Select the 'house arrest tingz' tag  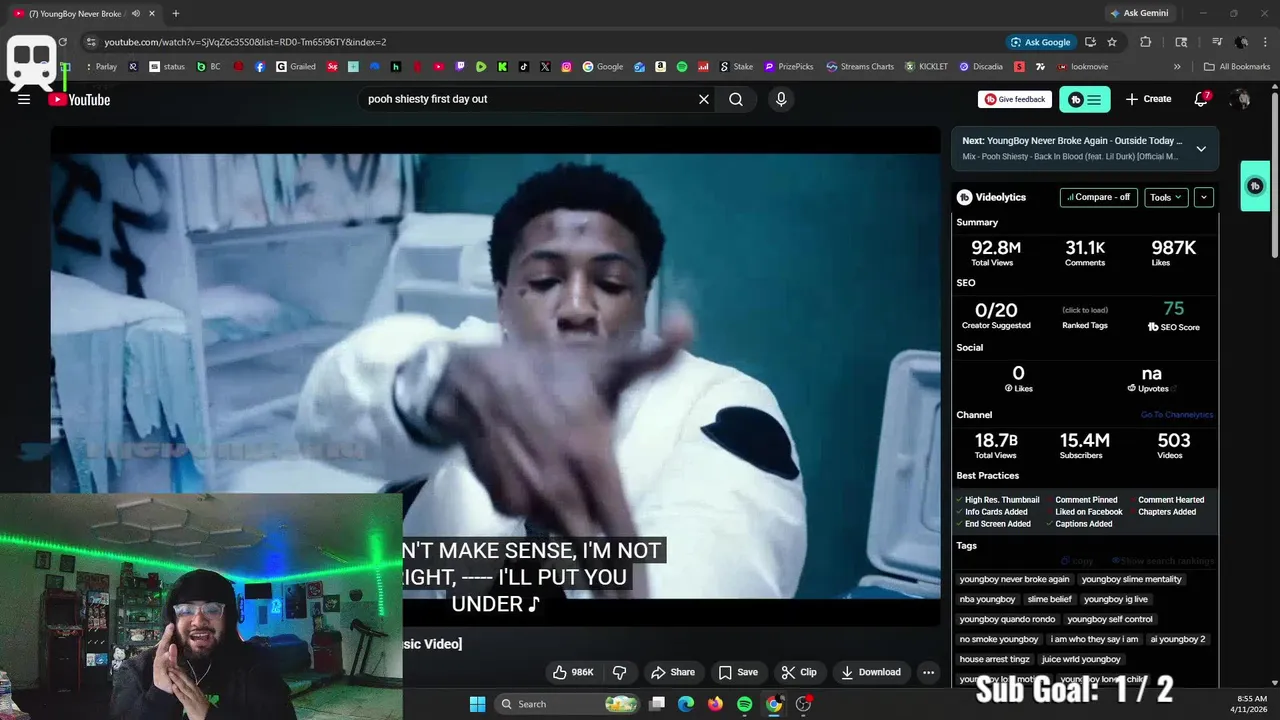pos(994,659)
